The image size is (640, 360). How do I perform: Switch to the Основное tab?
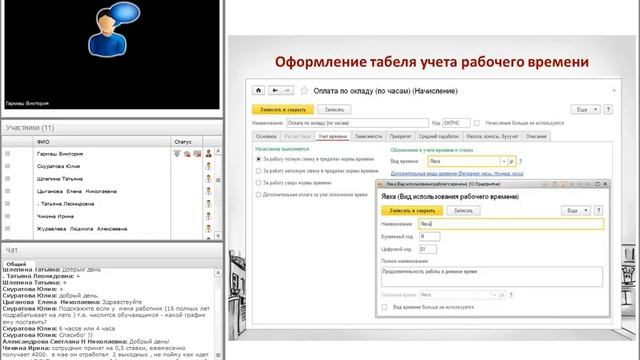coord(267,136)
